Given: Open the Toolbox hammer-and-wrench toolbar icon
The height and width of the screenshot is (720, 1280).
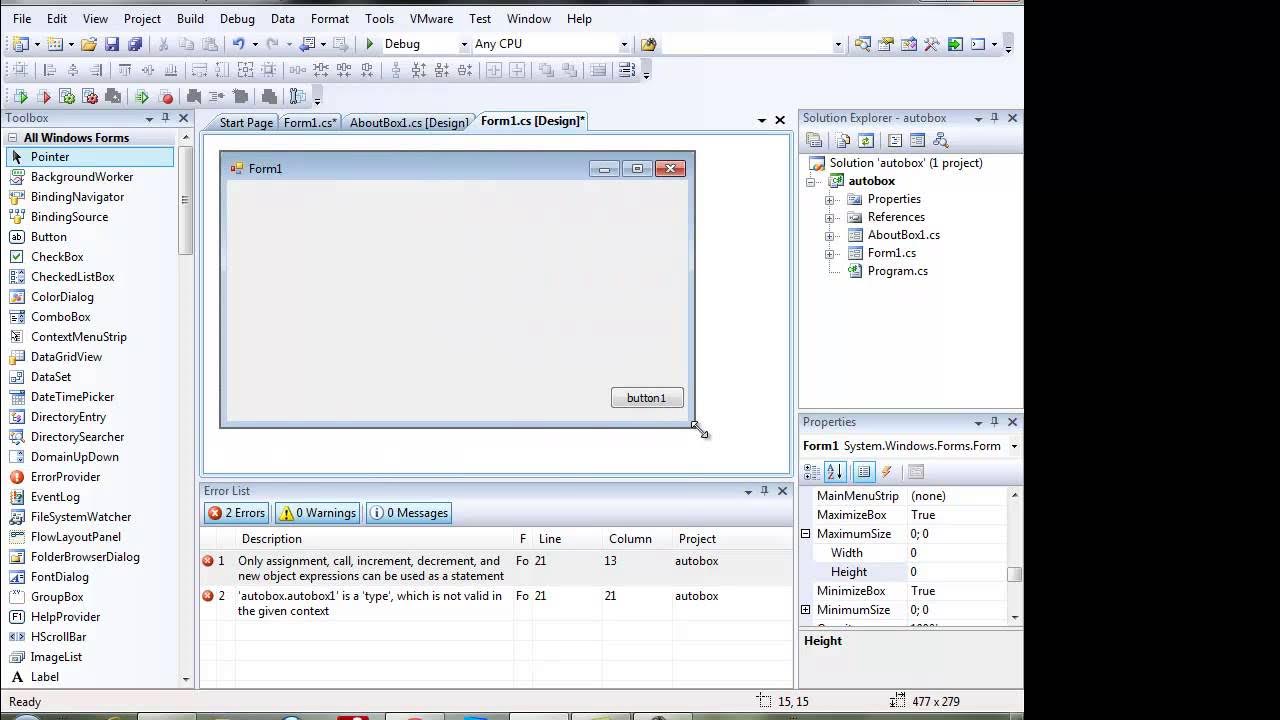Looking at the screenshot, I should pos(932,44).
